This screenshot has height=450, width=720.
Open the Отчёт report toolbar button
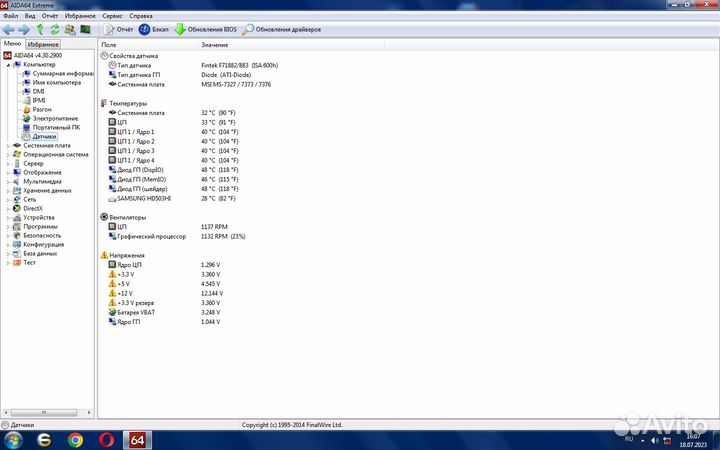pyautogui.click(x=118, y=30)
